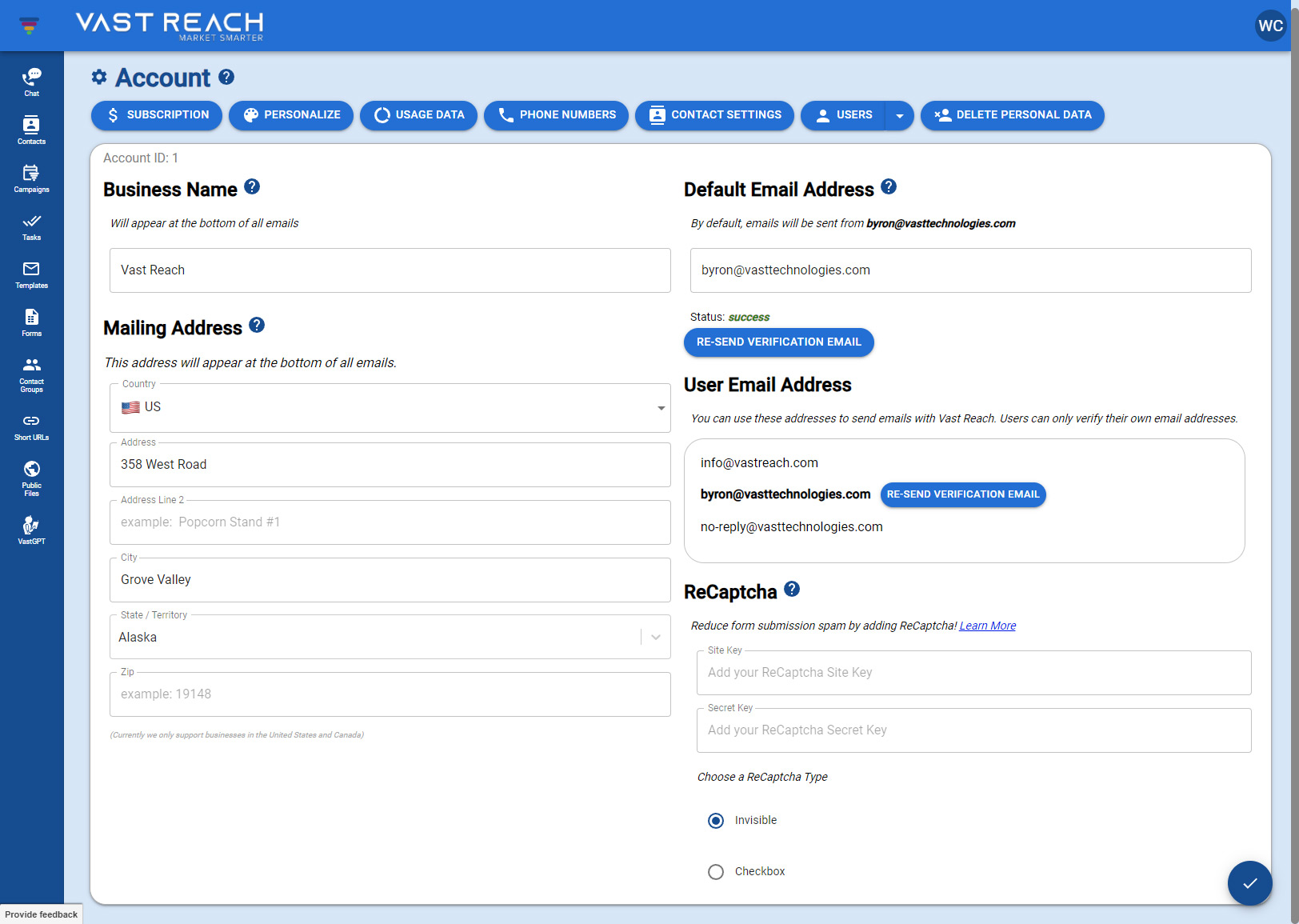Open Contact Groups in sidebar

coord(31,374)
